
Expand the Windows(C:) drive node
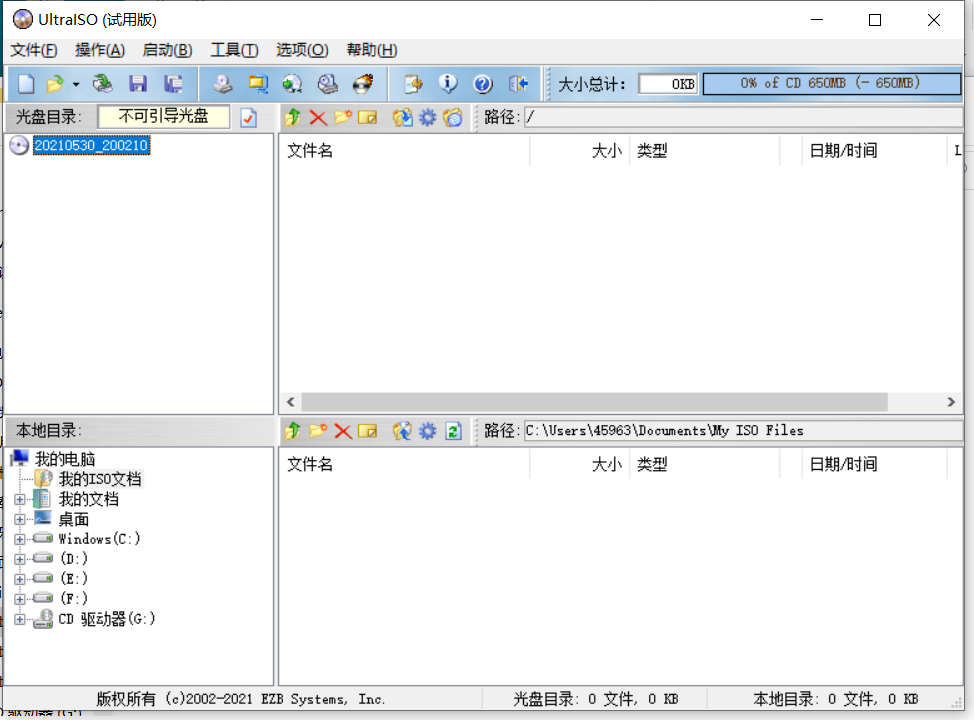[x=20, y=539]
